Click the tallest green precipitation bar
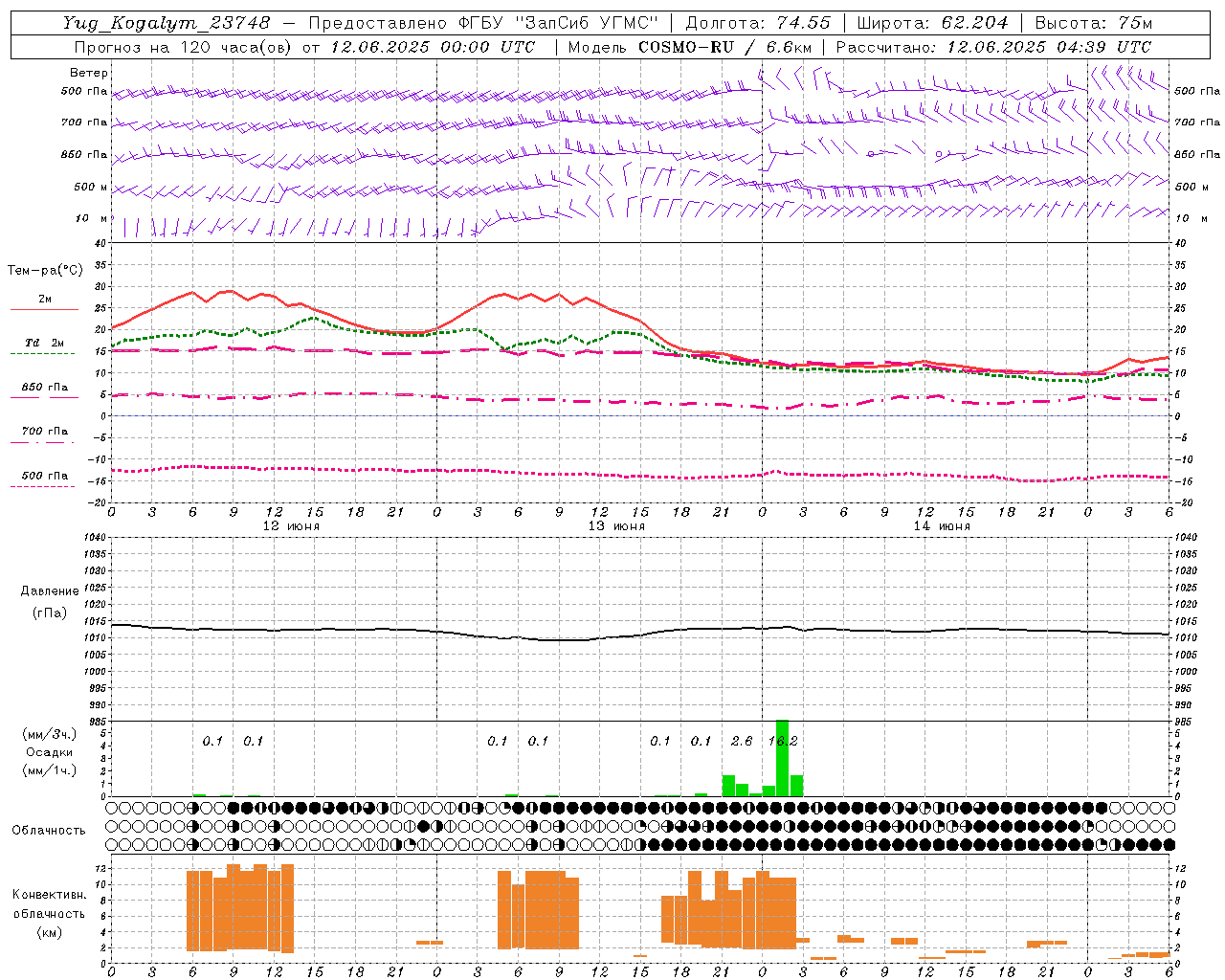Screen dimensions: 1225x980 (782, 758)
